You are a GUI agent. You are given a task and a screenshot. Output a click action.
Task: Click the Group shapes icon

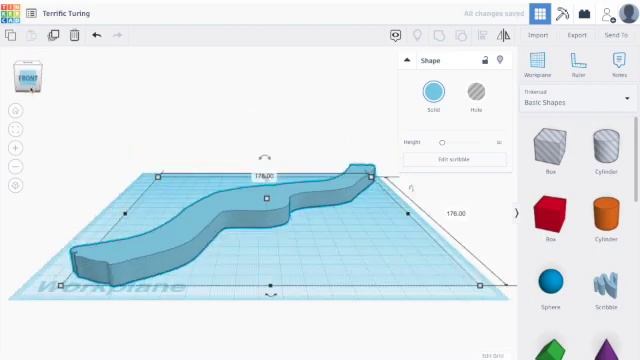coord(439,36)
